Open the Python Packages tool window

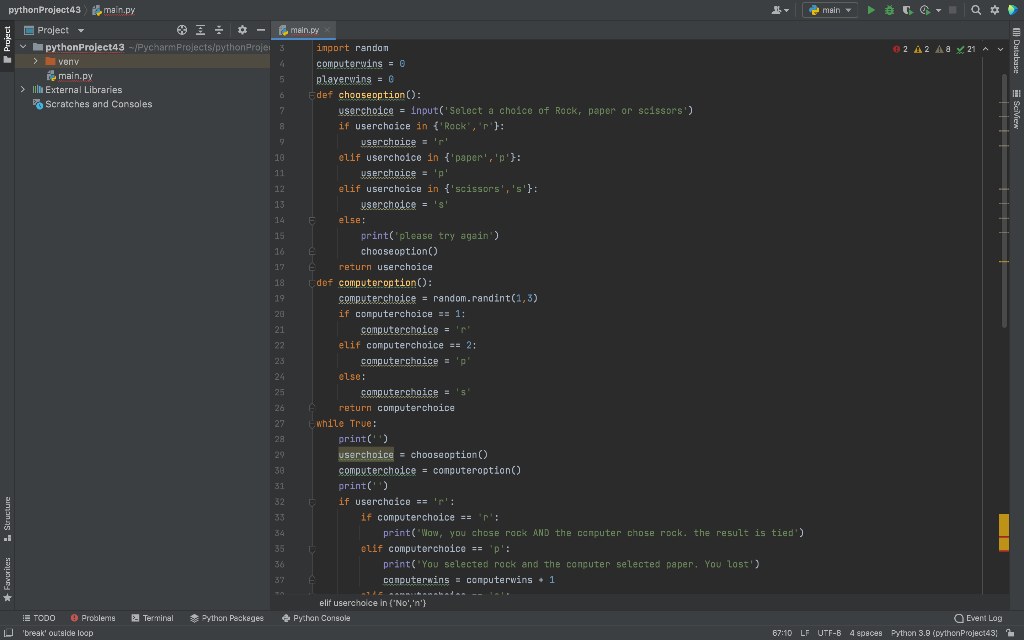click(227, 618)
